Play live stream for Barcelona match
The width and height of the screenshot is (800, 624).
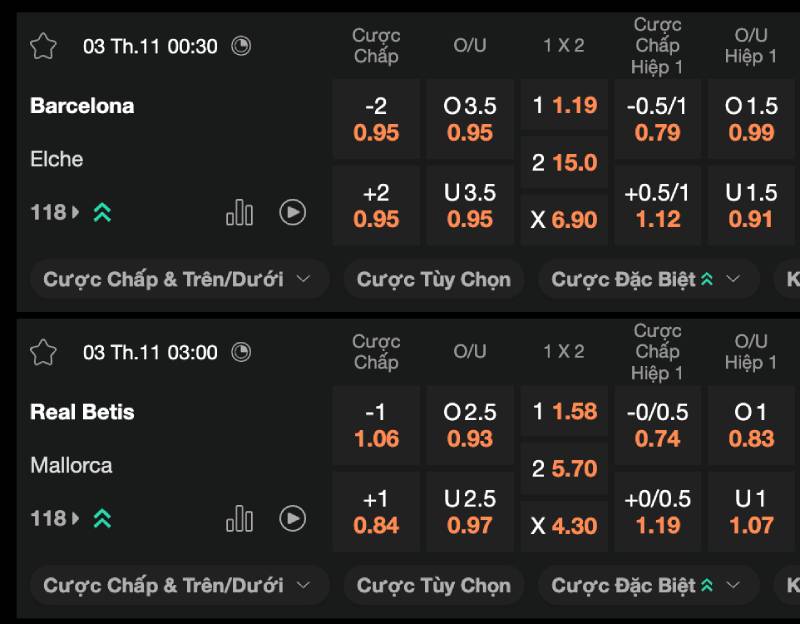click(292, 212)
